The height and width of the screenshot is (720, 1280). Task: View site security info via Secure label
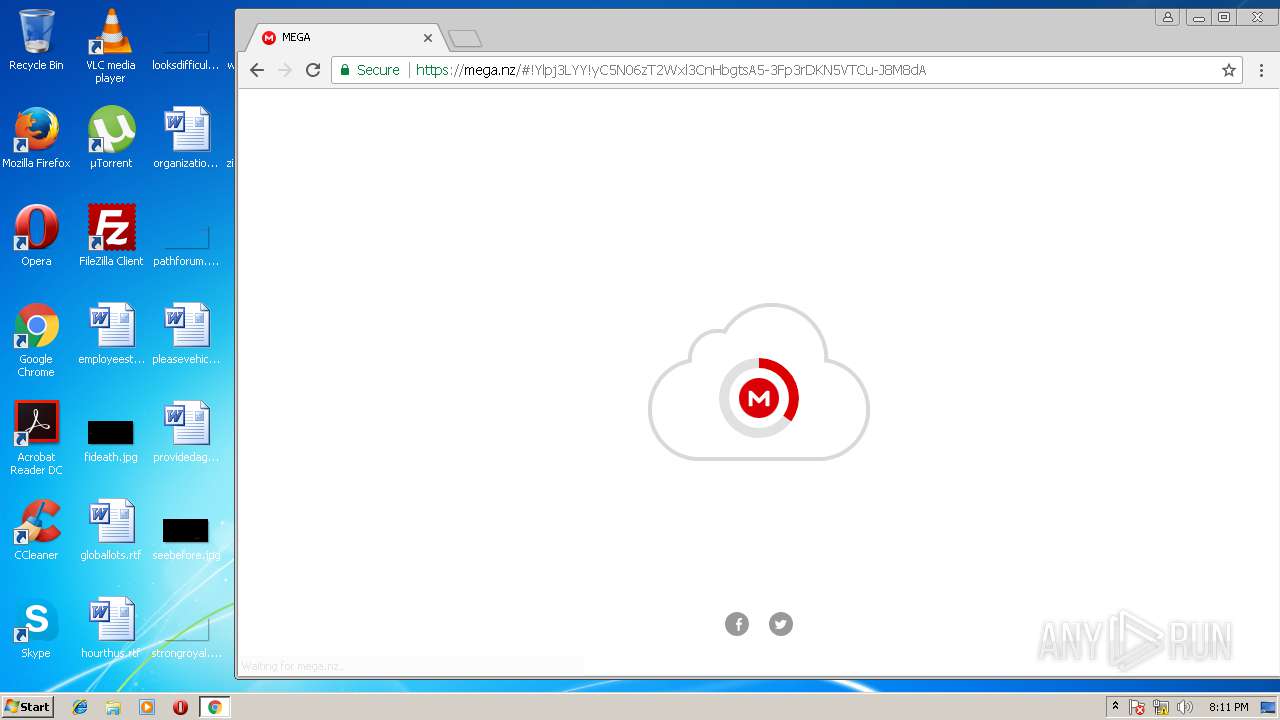click(370, 70)
